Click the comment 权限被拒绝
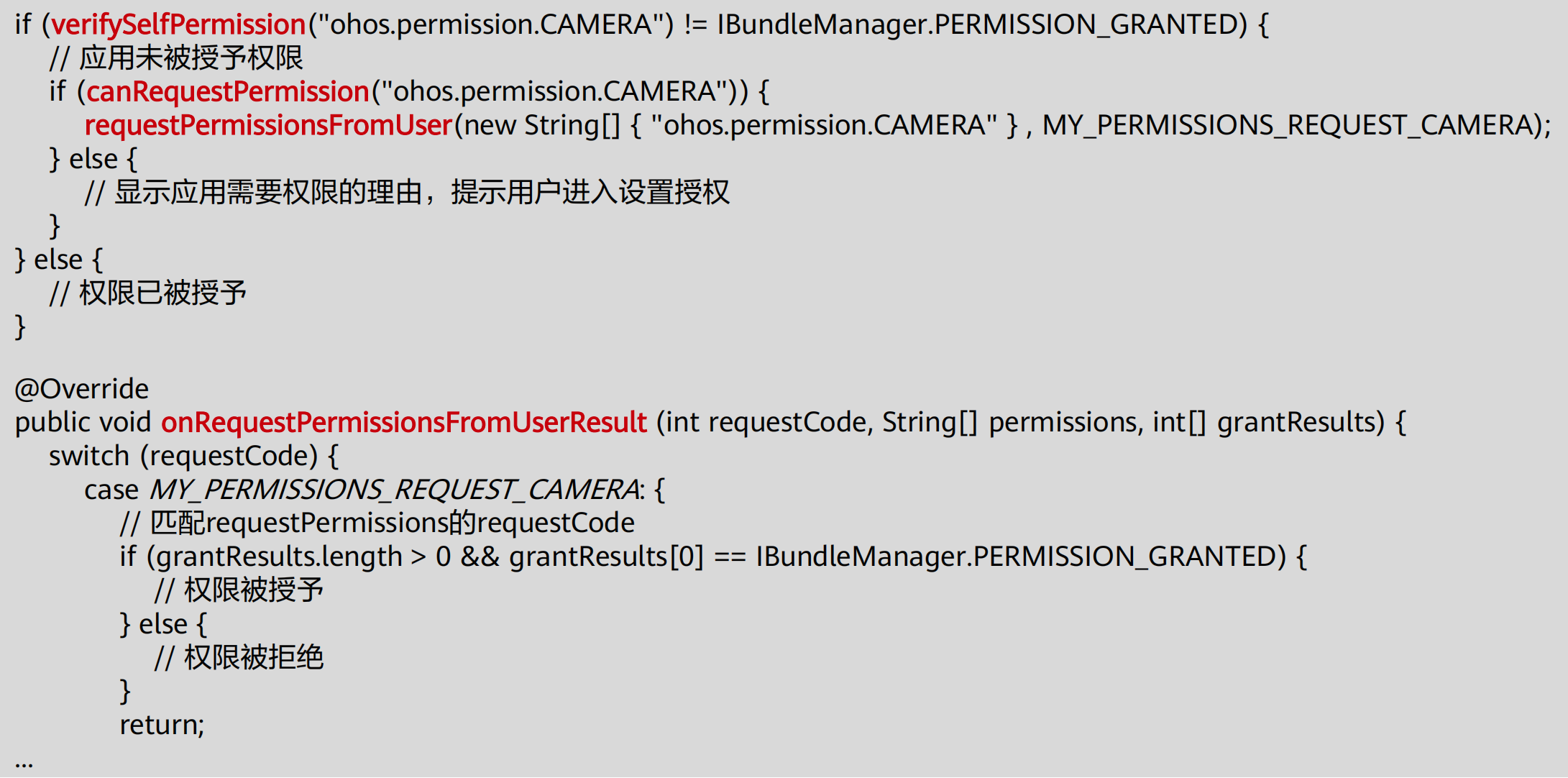This screenshot has width=1568, height=778. (239, 657)
